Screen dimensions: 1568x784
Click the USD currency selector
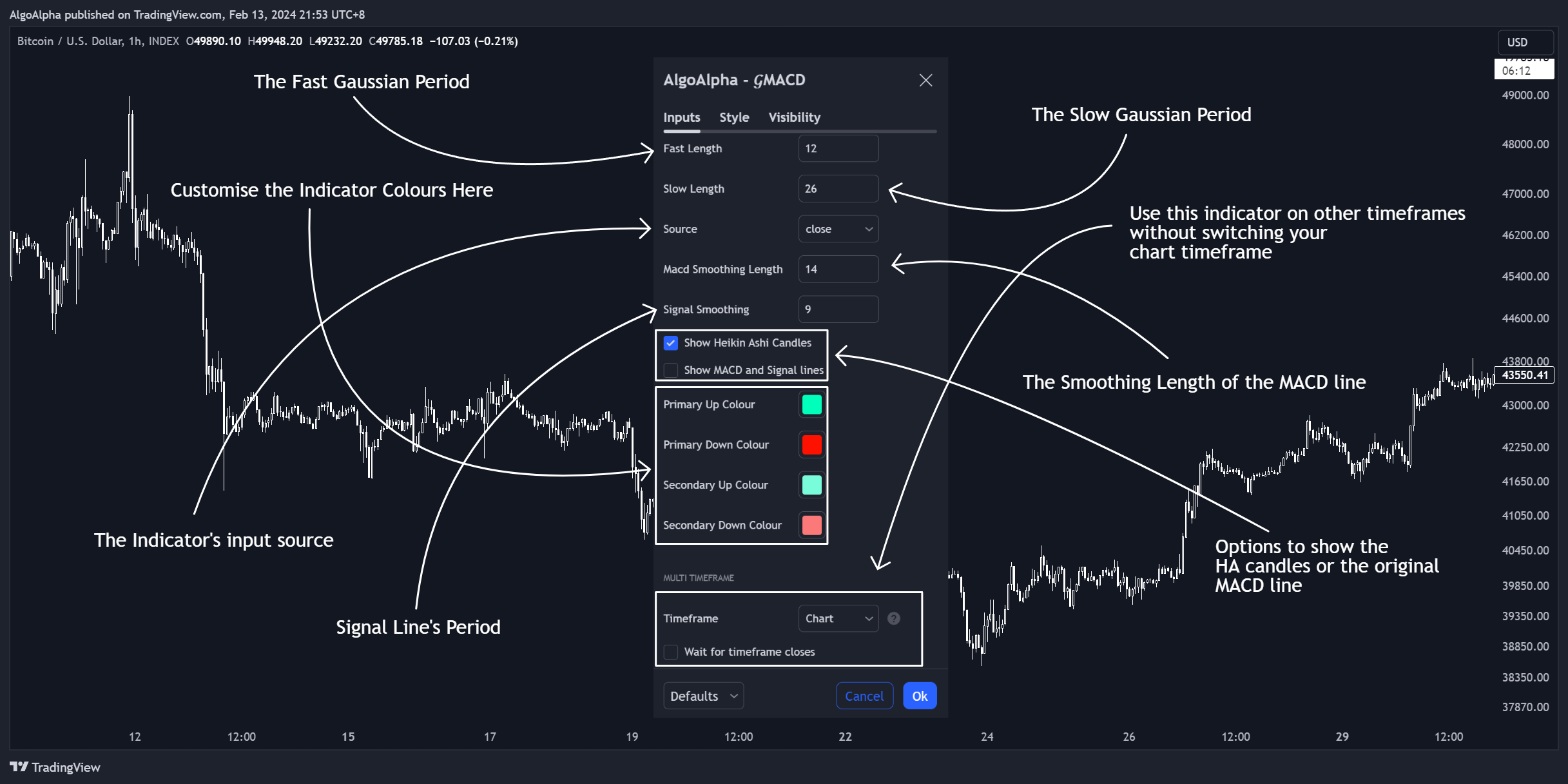1525,42
